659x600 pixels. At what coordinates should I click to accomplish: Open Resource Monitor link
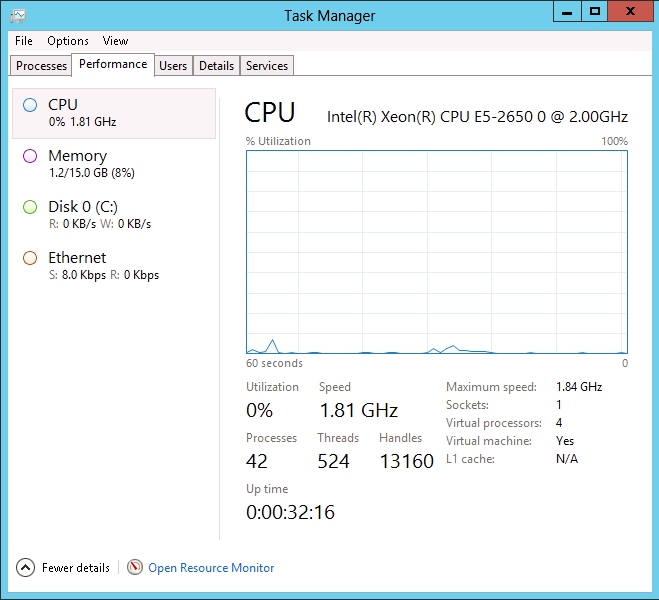coord(211,568)
